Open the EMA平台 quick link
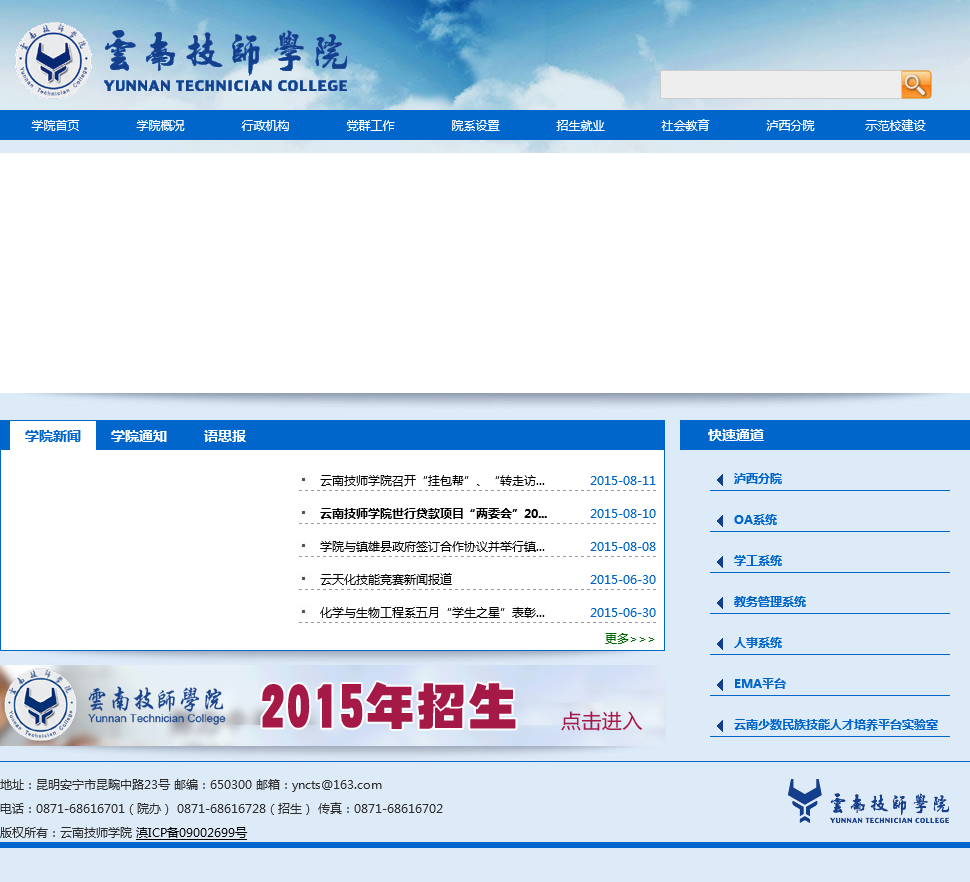This screenshot has height=882, width=970. (x=760, y=683)
